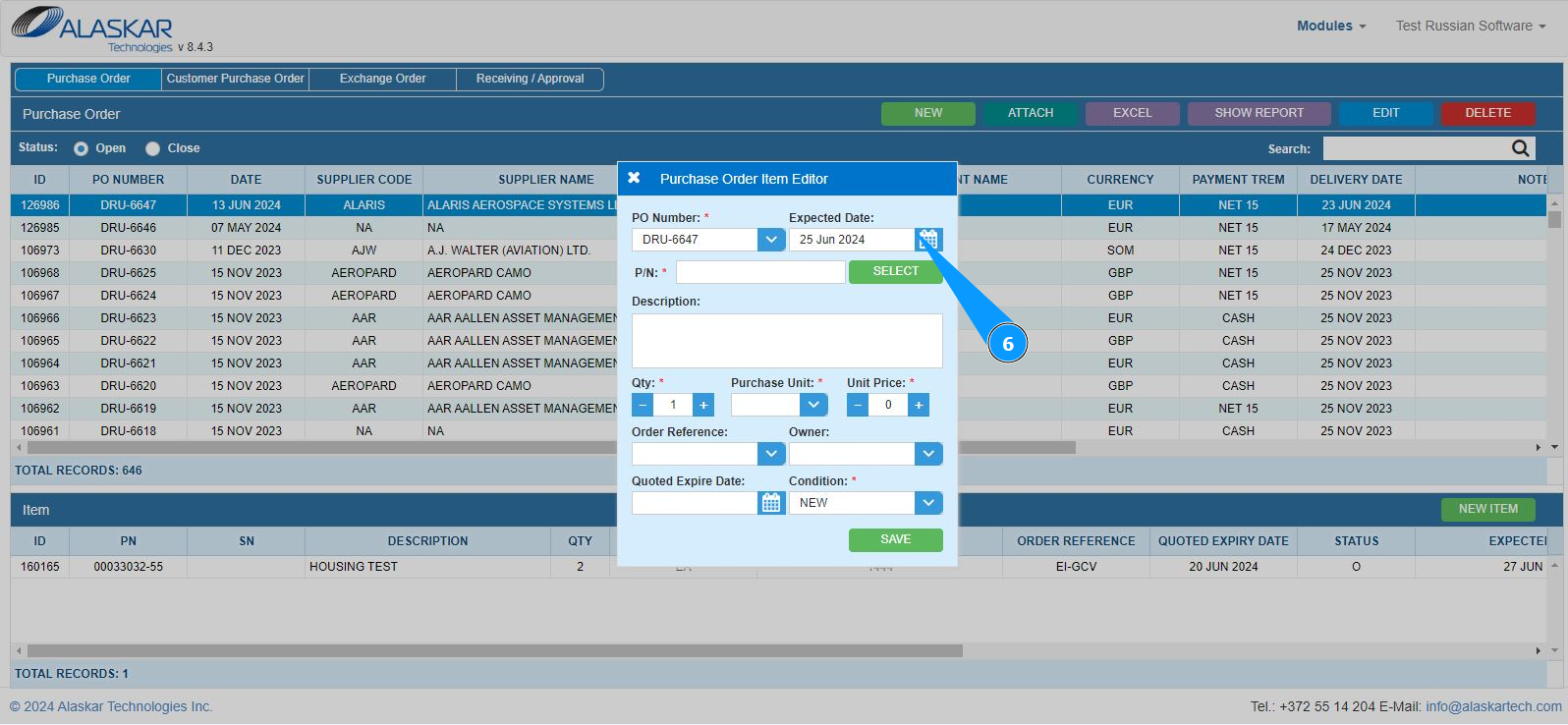Screen dimensions: 1568x725
Task: Select the Open status radio button
Action: pyautogui.click(x=81, y=148)
